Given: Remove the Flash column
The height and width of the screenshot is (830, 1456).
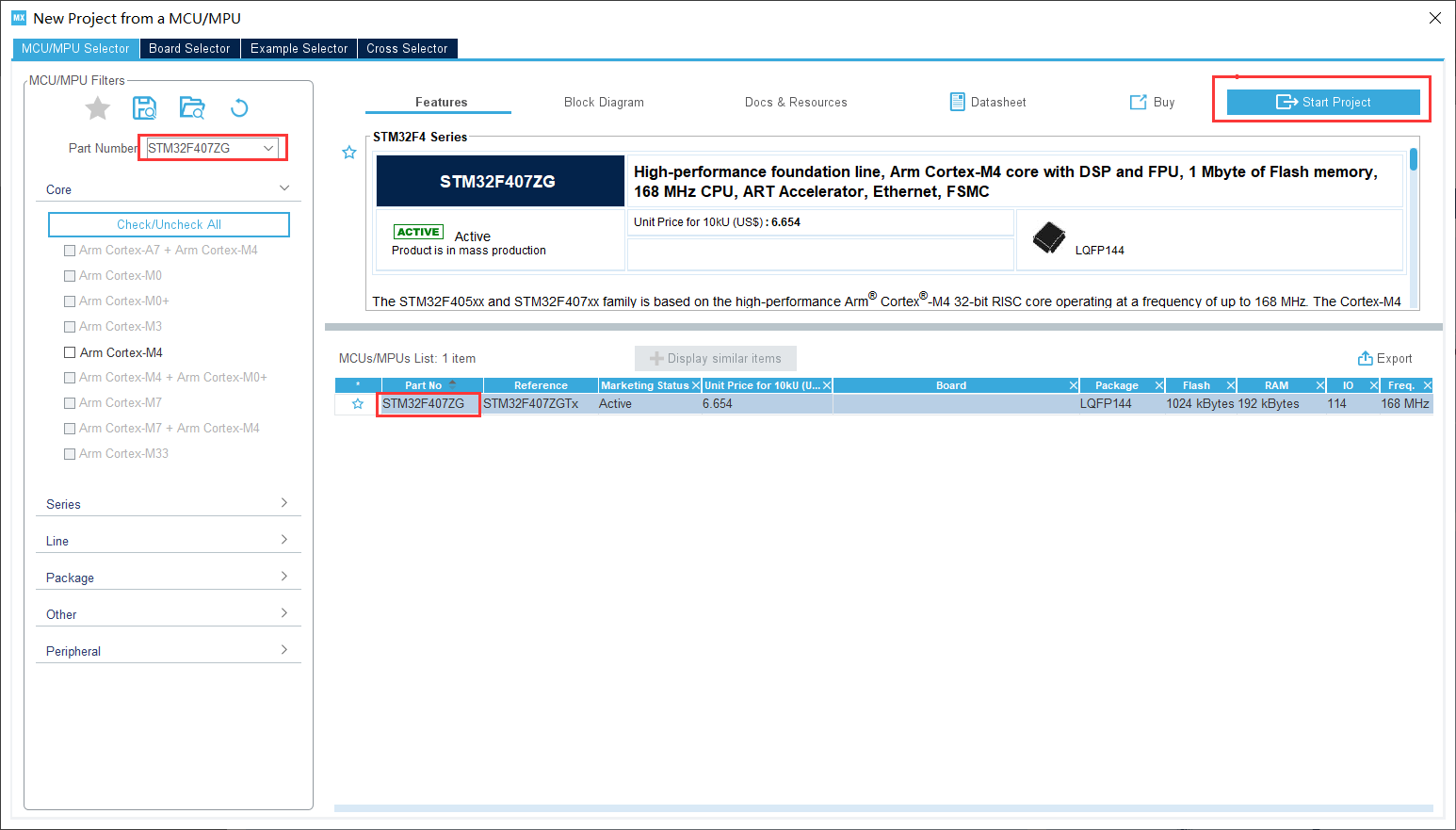Looking at the screenshot, I should coord(1231,385).
